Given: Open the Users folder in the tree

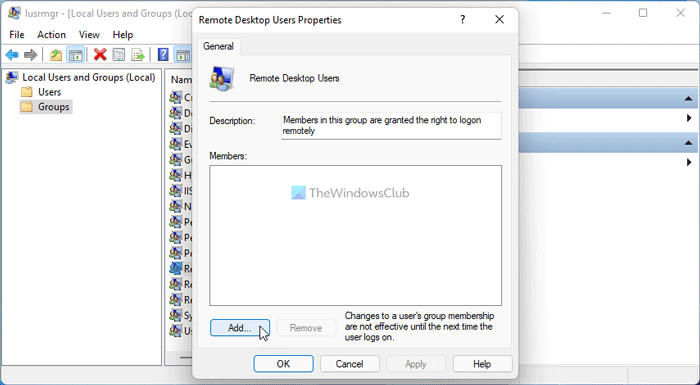Looking at the screenshot, I should click(50, 92).
